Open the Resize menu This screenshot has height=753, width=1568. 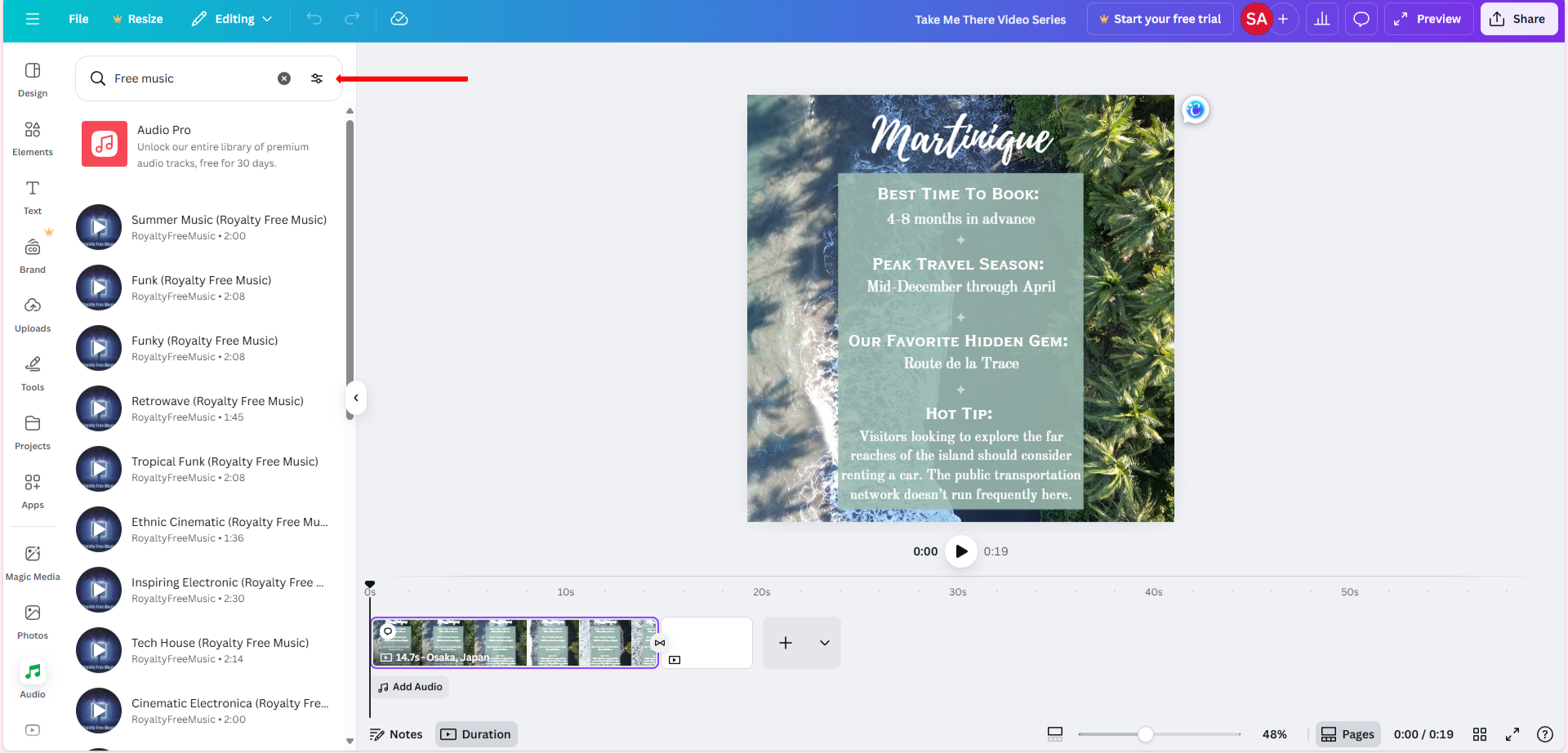pos(138,19)
